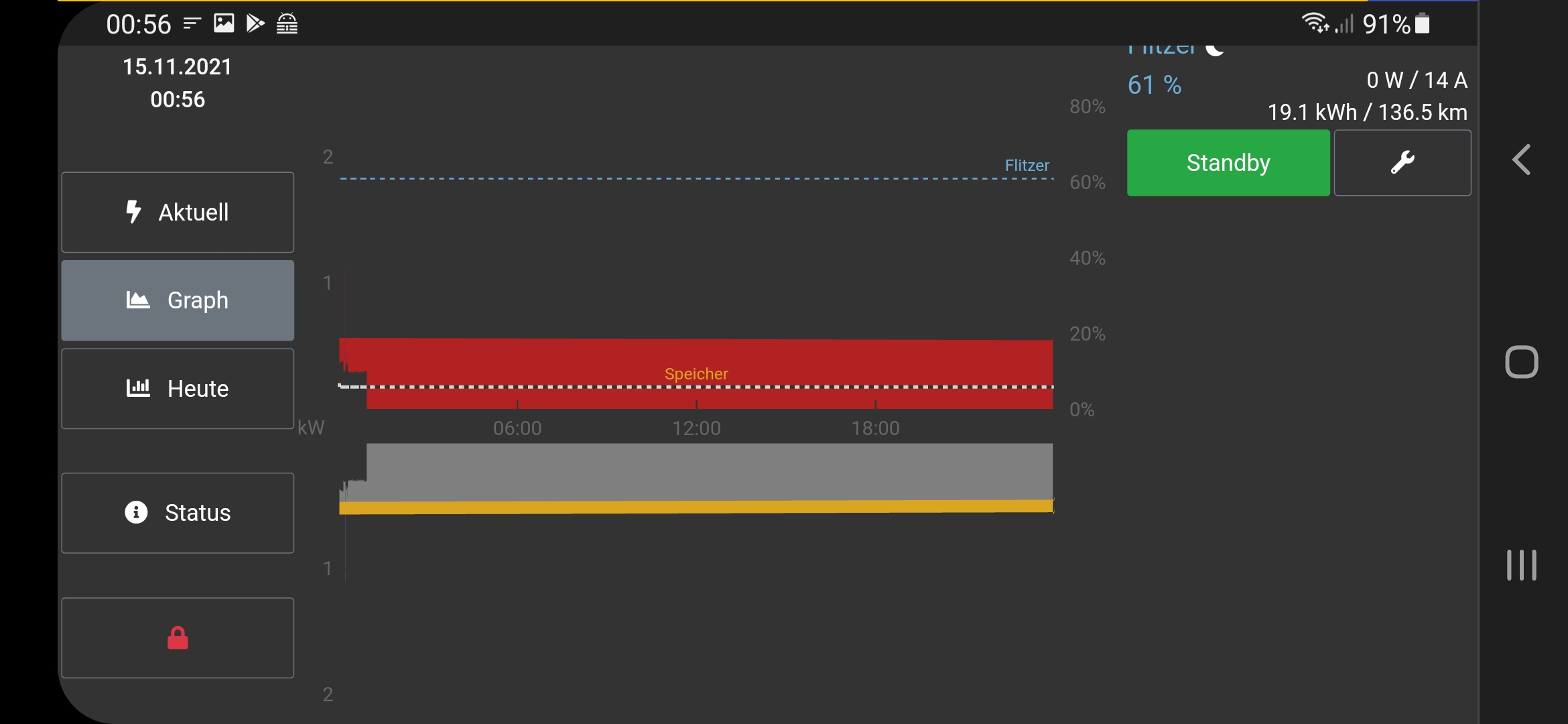Tap the bar chart Heute icon

pyautogui.click(x=138, y=388)
